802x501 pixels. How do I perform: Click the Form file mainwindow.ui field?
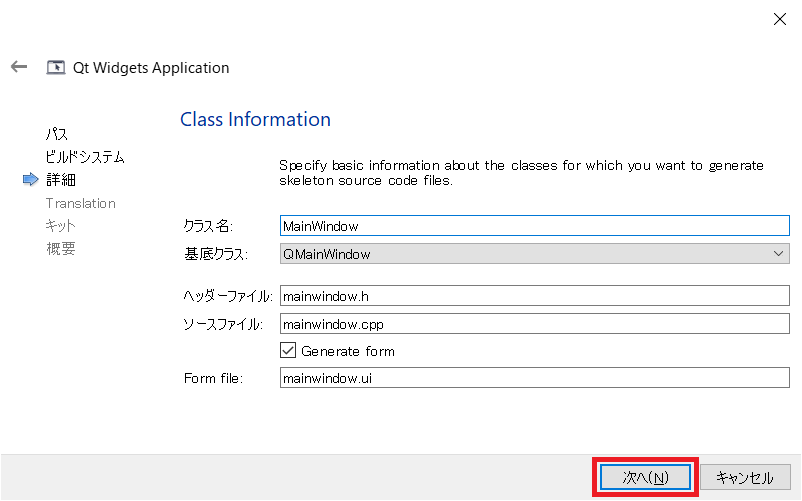(534, 378)
